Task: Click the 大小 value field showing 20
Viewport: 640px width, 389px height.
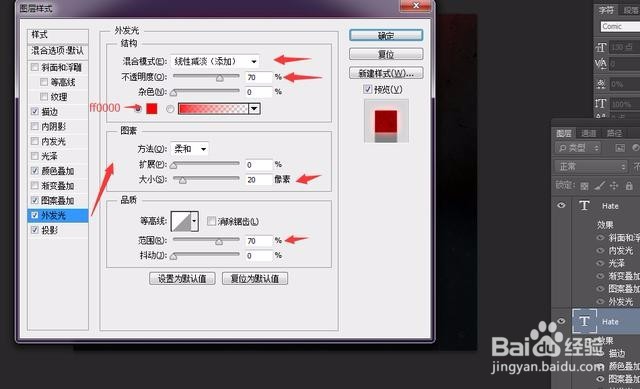Action: [x=259, y=180]
